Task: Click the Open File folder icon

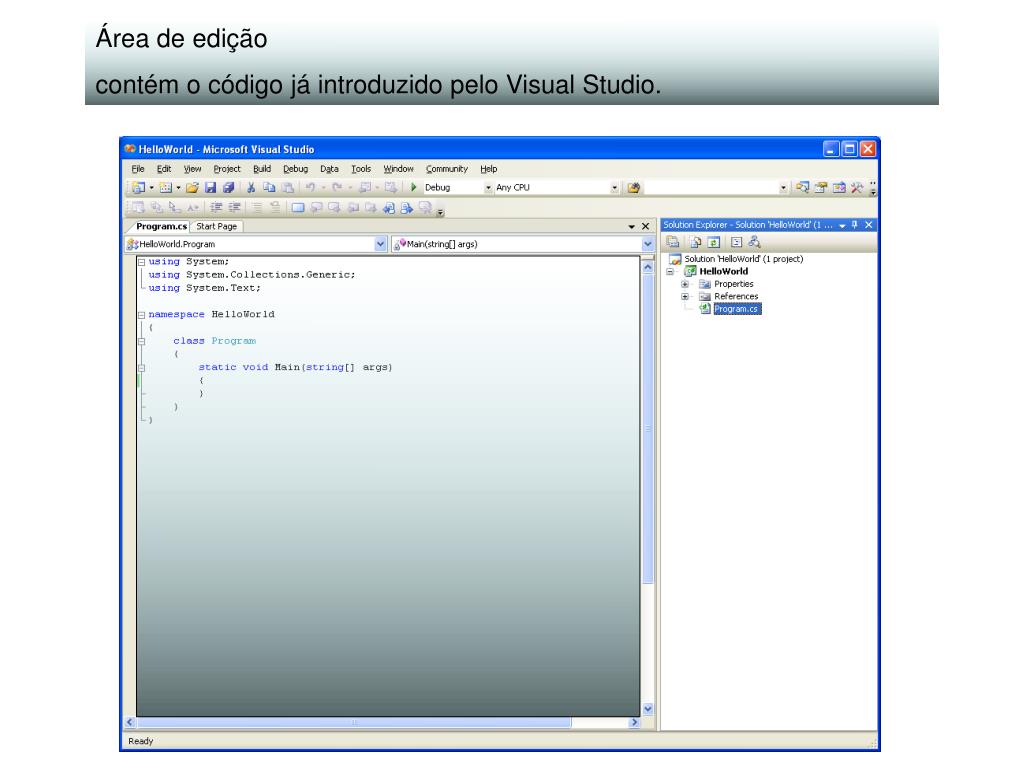Action: (x=192, y=188)
